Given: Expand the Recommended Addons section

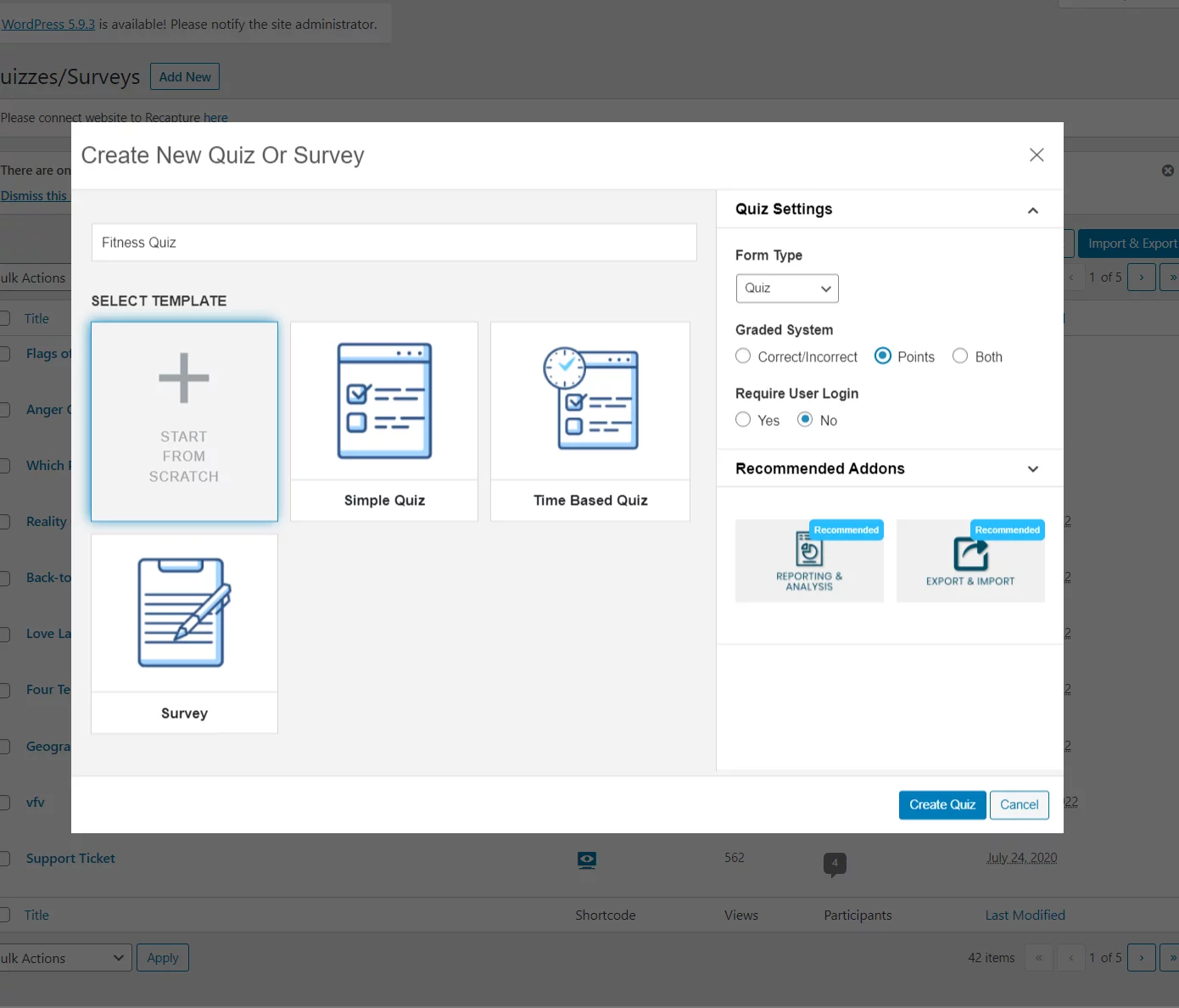Looking at the screenshot, I should point(1033,469).
